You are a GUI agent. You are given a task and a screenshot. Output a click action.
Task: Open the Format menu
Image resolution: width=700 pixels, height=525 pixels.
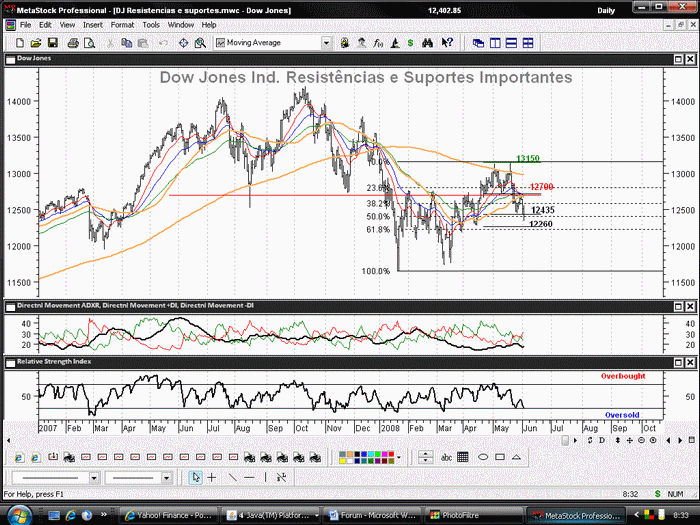122,25
